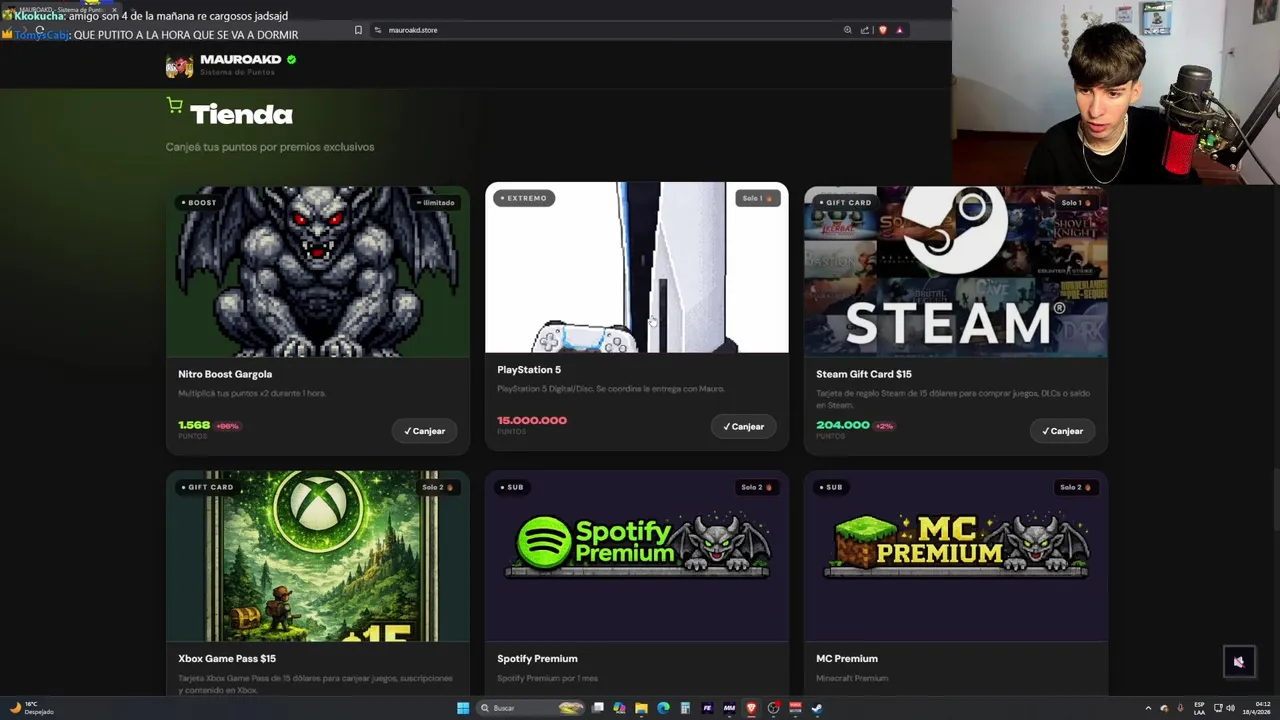Click the SUB tag on MC Premium card

click(830, 487)
